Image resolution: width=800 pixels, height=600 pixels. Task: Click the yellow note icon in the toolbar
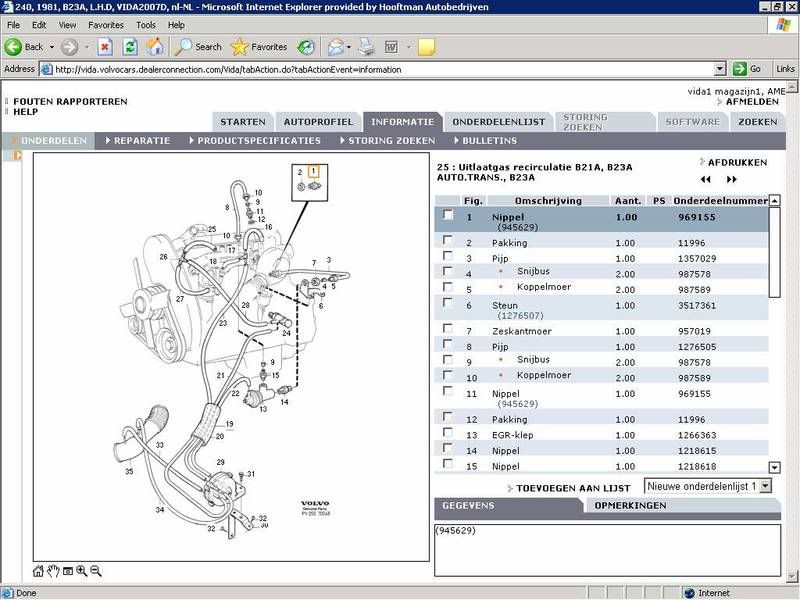426,47
